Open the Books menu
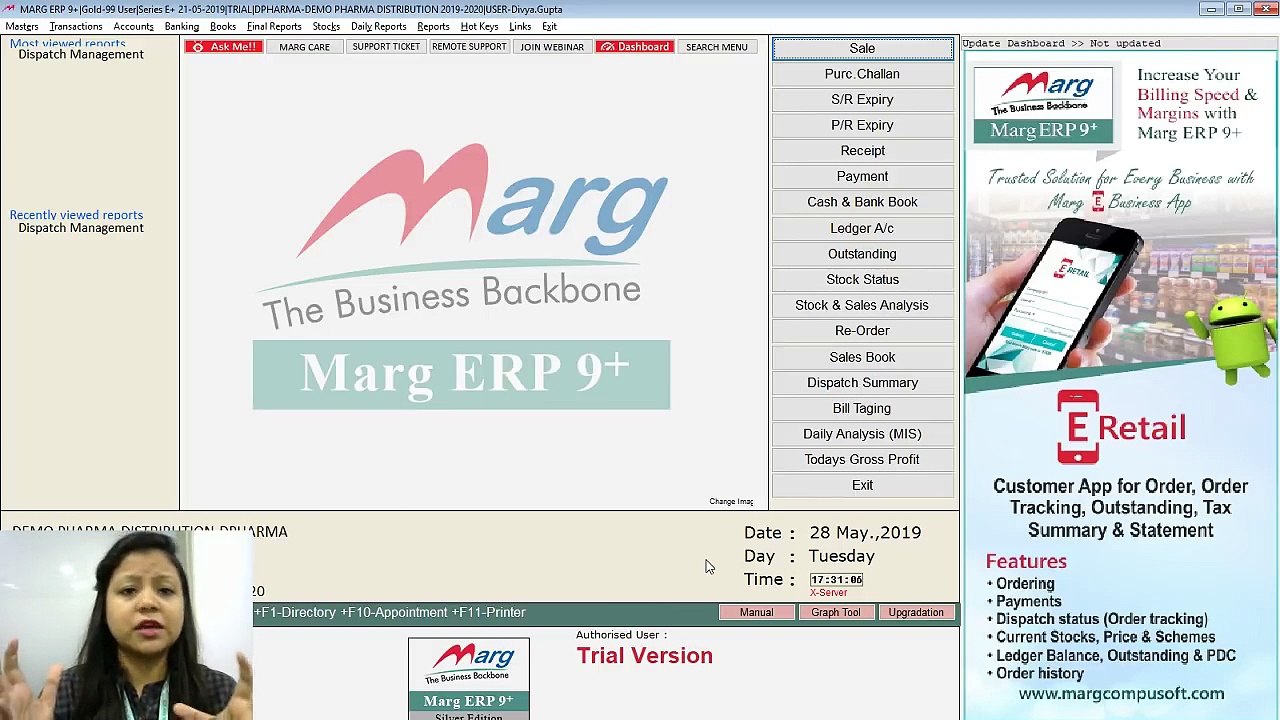Image resolution: width=1280 pixels, height=720 pixels. click(223, 26)
